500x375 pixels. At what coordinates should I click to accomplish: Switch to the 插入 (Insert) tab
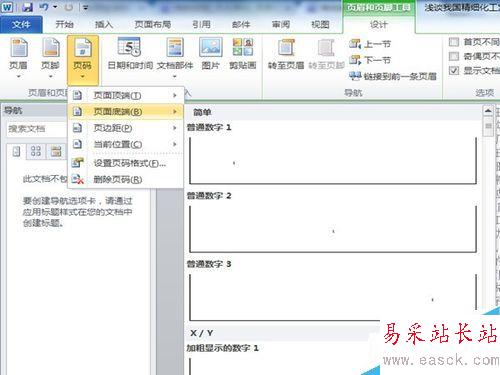click(x=104, y=24)
